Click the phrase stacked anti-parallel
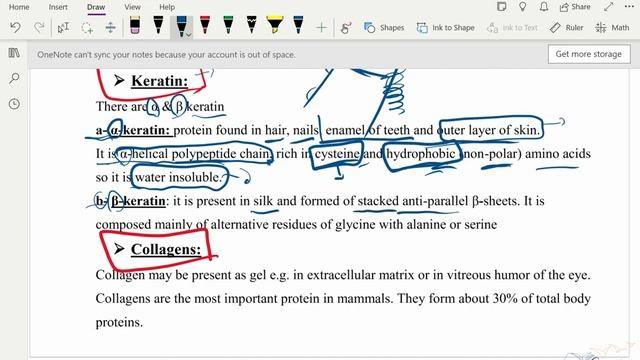 (413, 201)
